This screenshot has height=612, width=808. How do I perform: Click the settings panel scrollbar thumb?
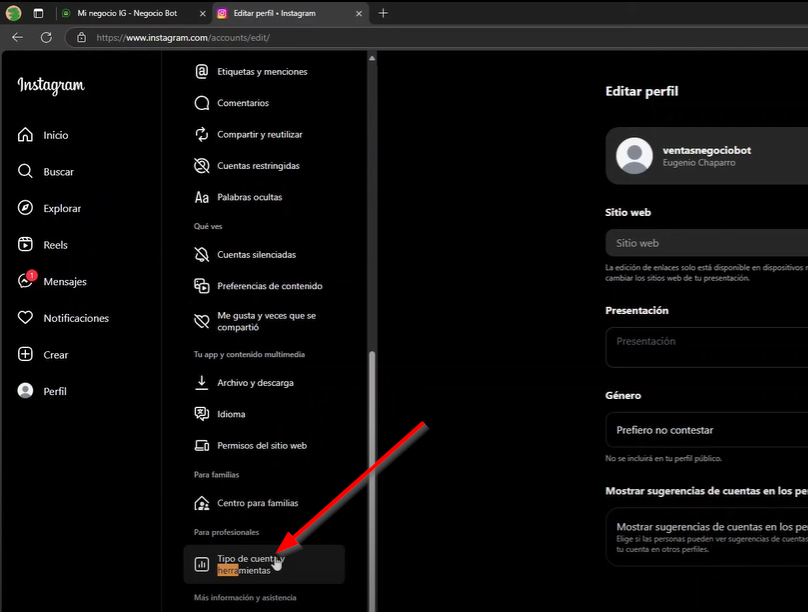372,479
